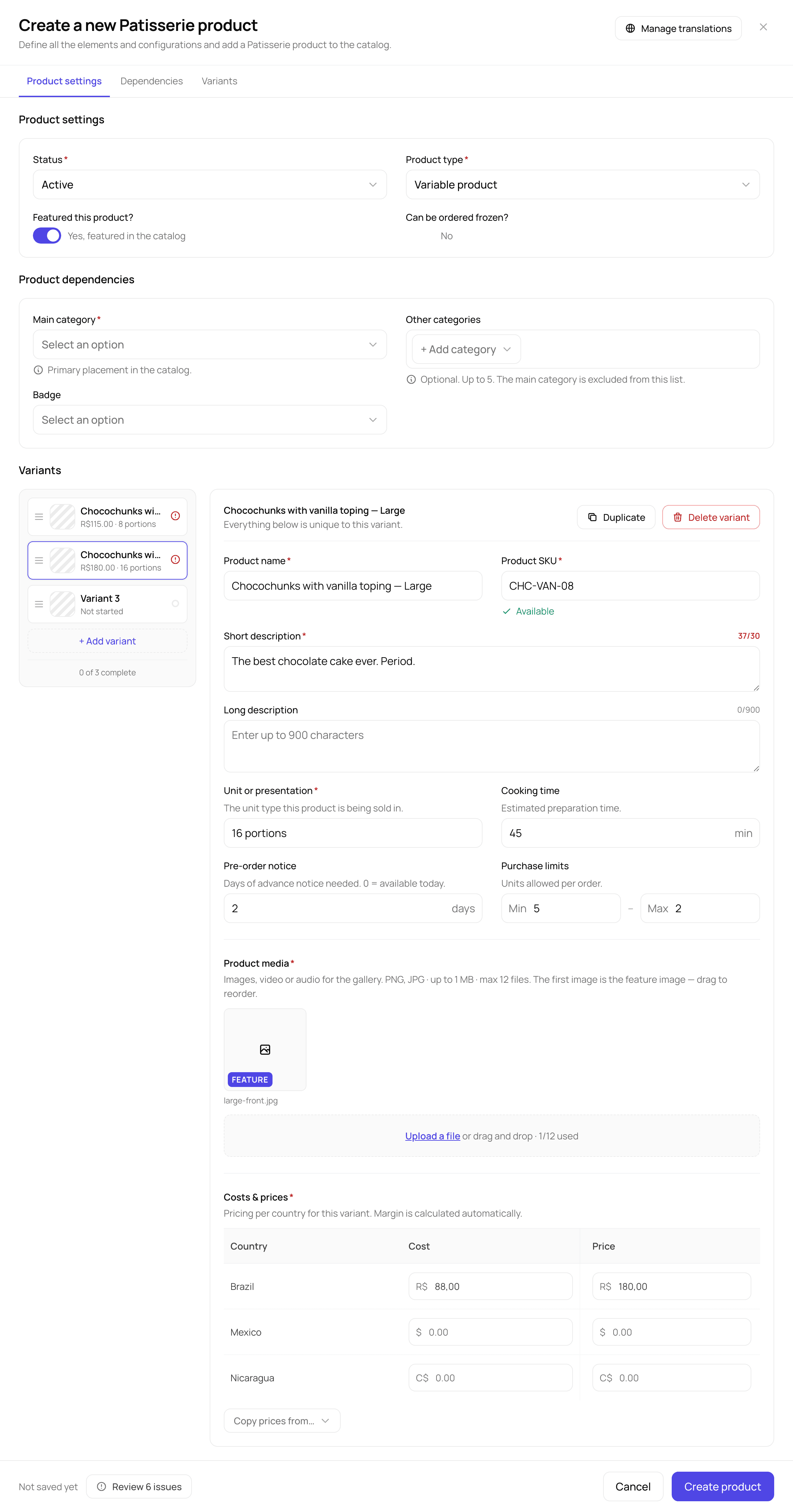
Task: Click the Mexico cost field
Action: pos(490,1332)
